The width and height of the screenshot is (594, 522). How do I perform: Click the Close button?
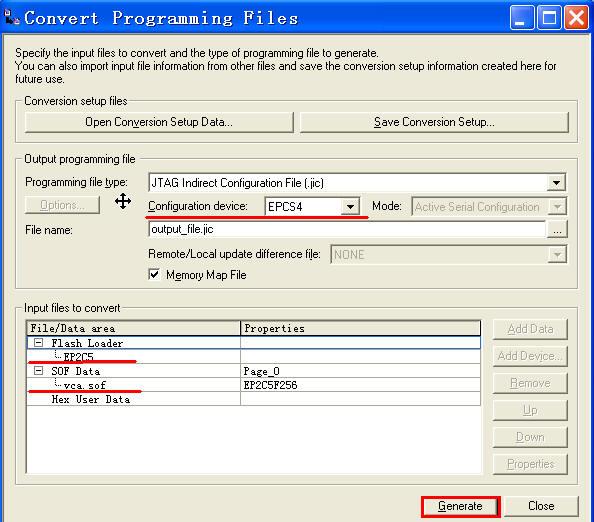[541, 506]
